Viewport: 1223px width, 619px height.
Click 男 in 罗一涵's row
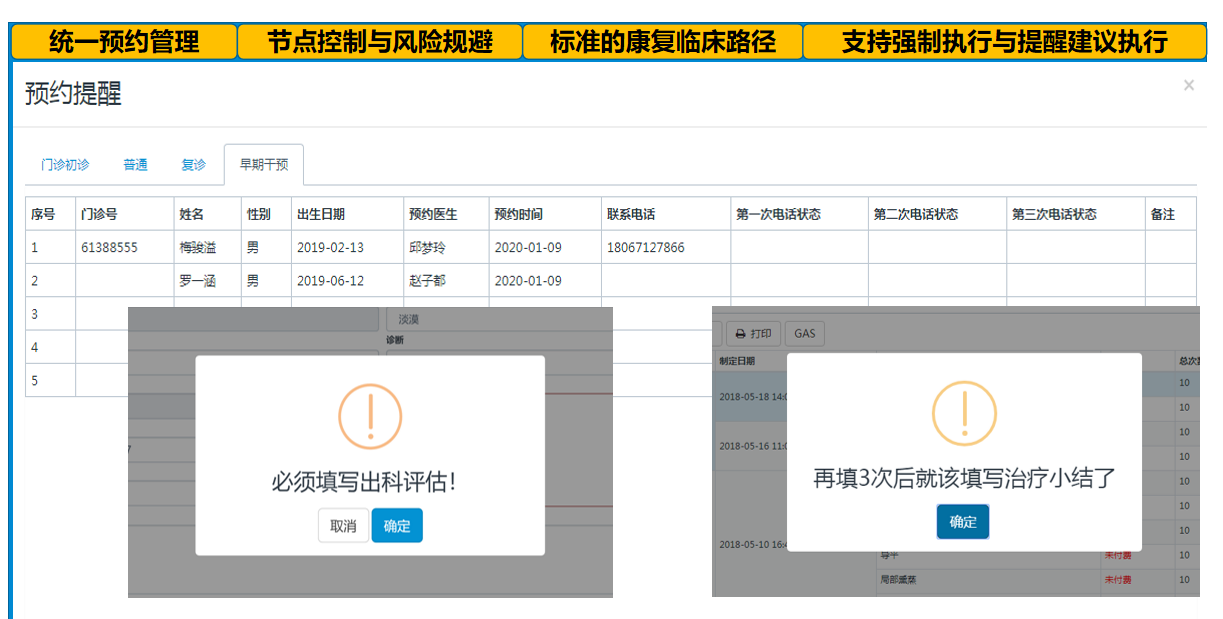point(253,281)
